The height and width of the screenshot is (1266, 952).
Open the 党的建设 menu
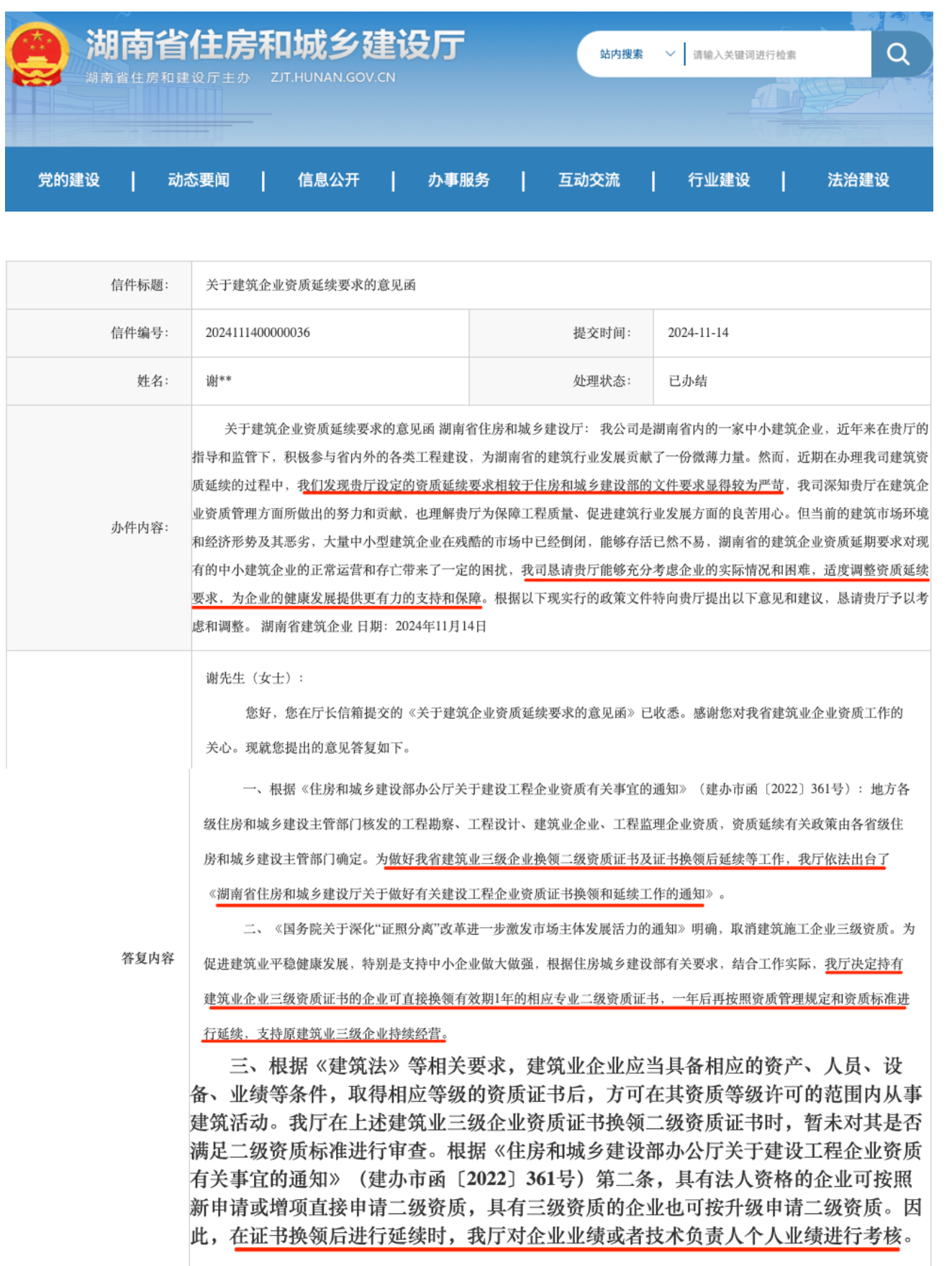tap(69, 180)
